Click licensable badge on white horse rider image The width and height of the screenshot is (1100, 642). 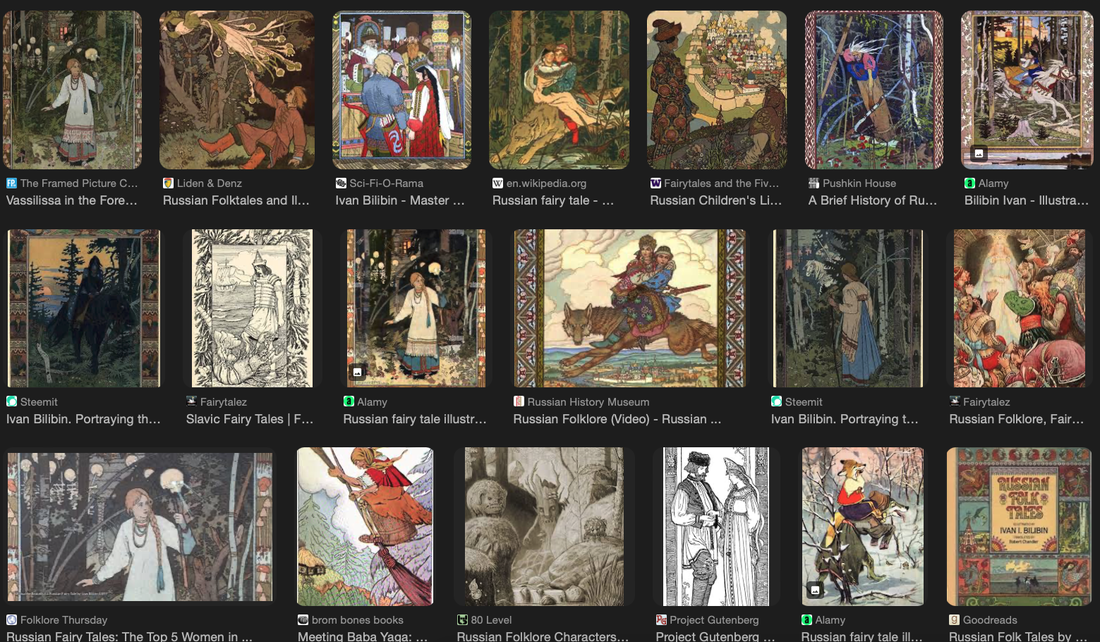[979, 154]
